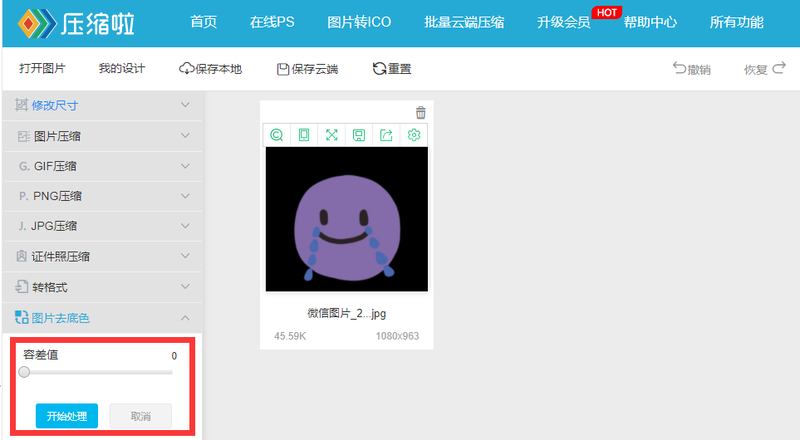The height and width of the screenshot is (440, 800).
Task: Click the file name 微信图片_2...jpg
Action: (x=347, y=313)
